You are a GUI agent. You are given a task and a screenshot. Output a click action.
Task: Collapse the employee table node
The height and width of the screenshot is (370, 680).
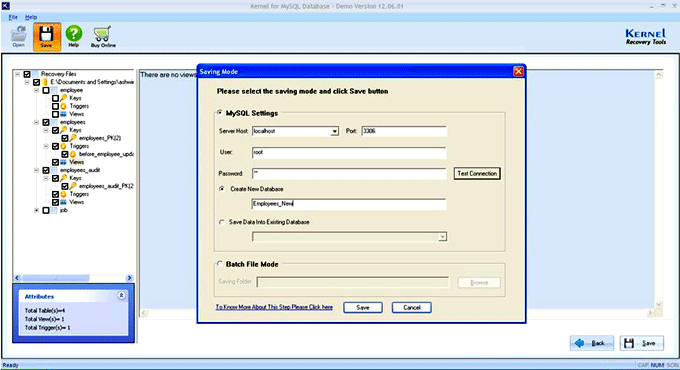(x=36, y=90)
